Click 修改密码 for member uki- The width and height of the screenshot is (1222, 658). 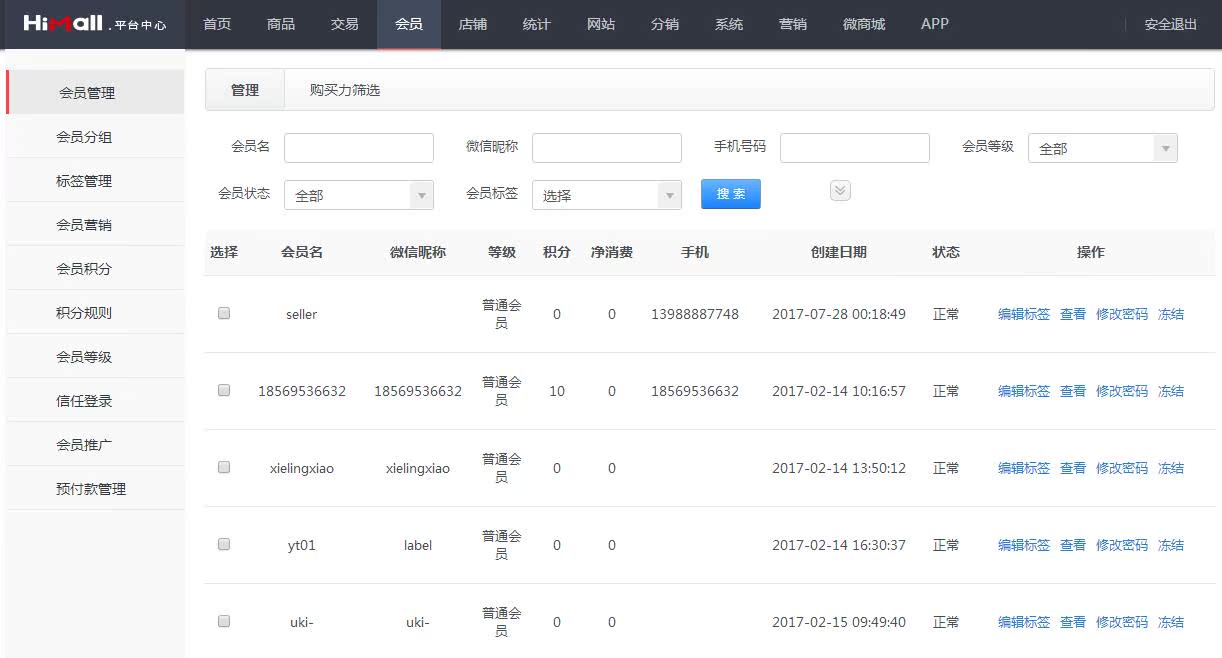coord(1122,622)
